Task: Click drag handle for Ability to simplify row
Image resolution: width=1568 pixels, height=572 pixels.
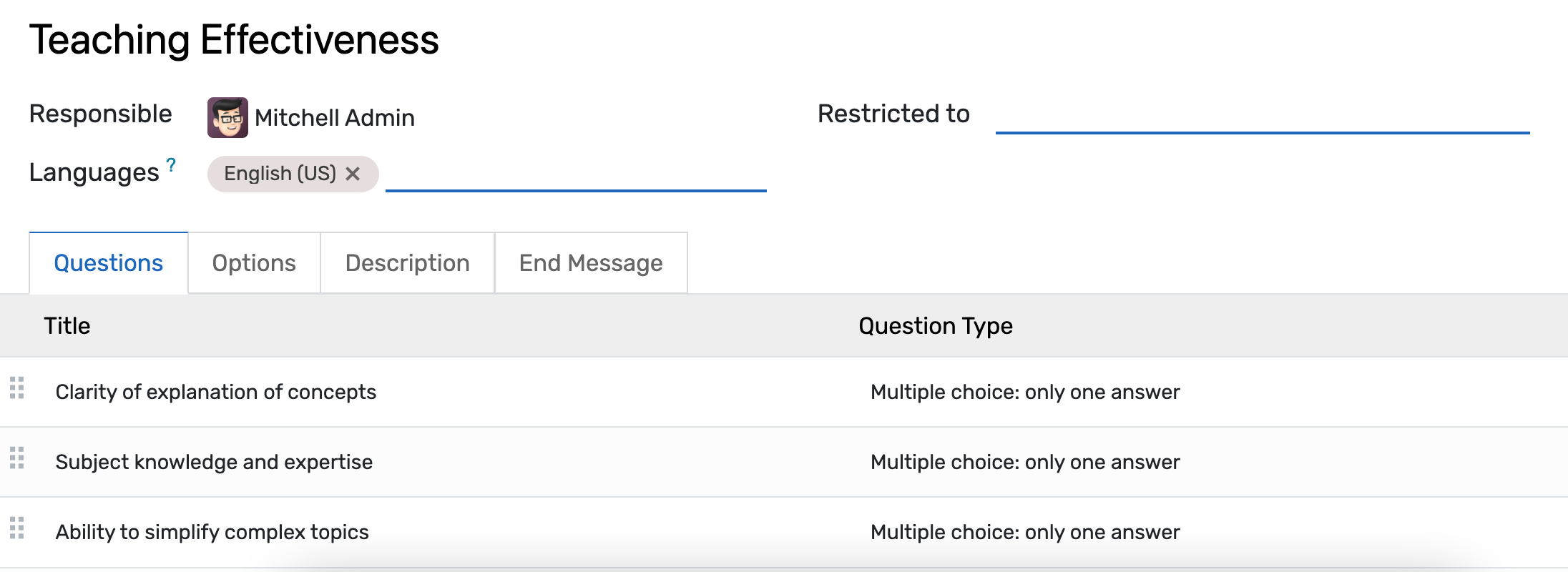Action: (17, 528)
